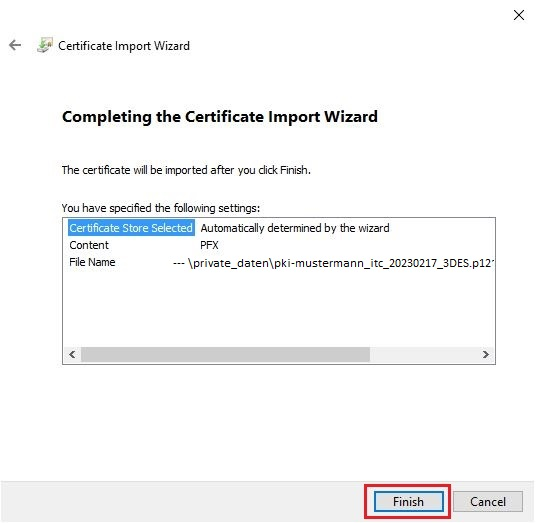Screen dimensions: 536x523
Task: Cancel the certificate import
Action: [488, 501]
